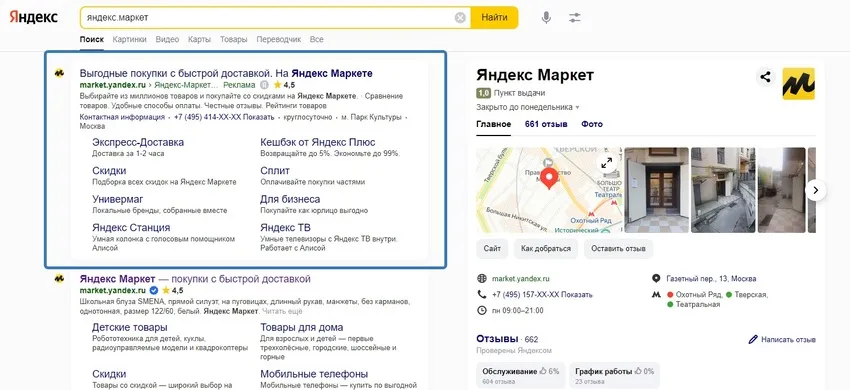Start voice search with the microphone icon
The width and height of the screenshot is (850, 390).
546,18
